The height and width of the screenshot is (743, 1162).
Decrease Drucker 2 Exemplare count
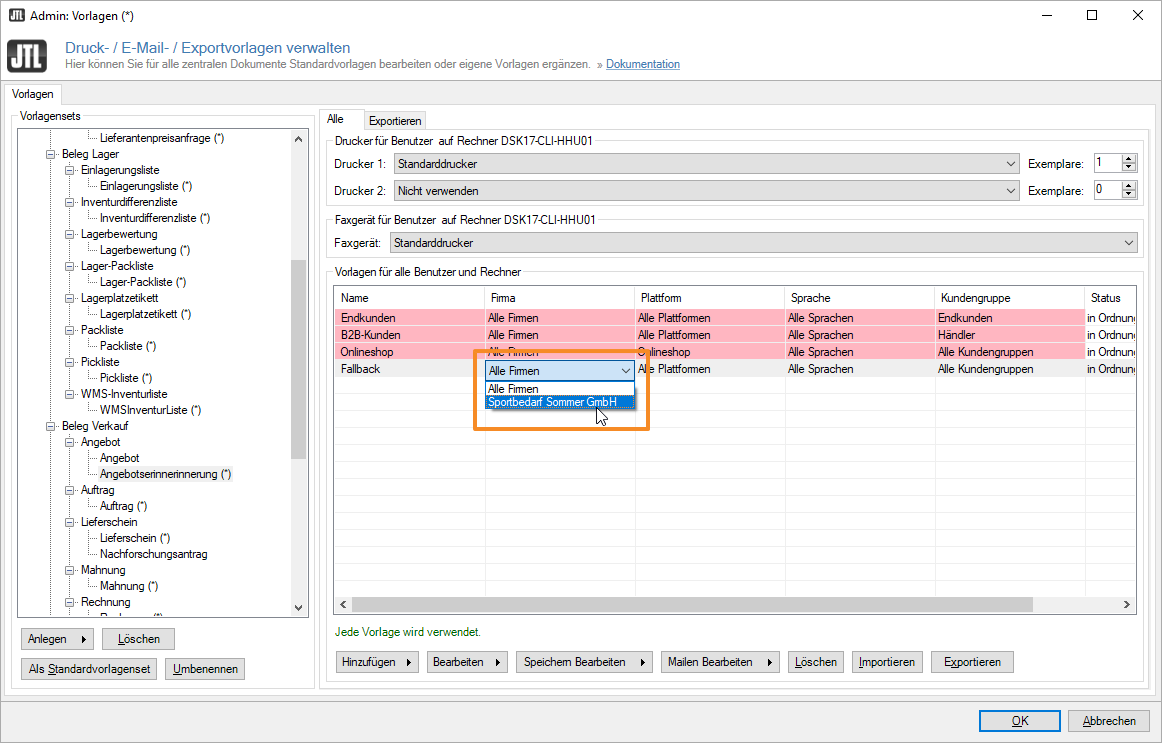(x=1129, y=193)
